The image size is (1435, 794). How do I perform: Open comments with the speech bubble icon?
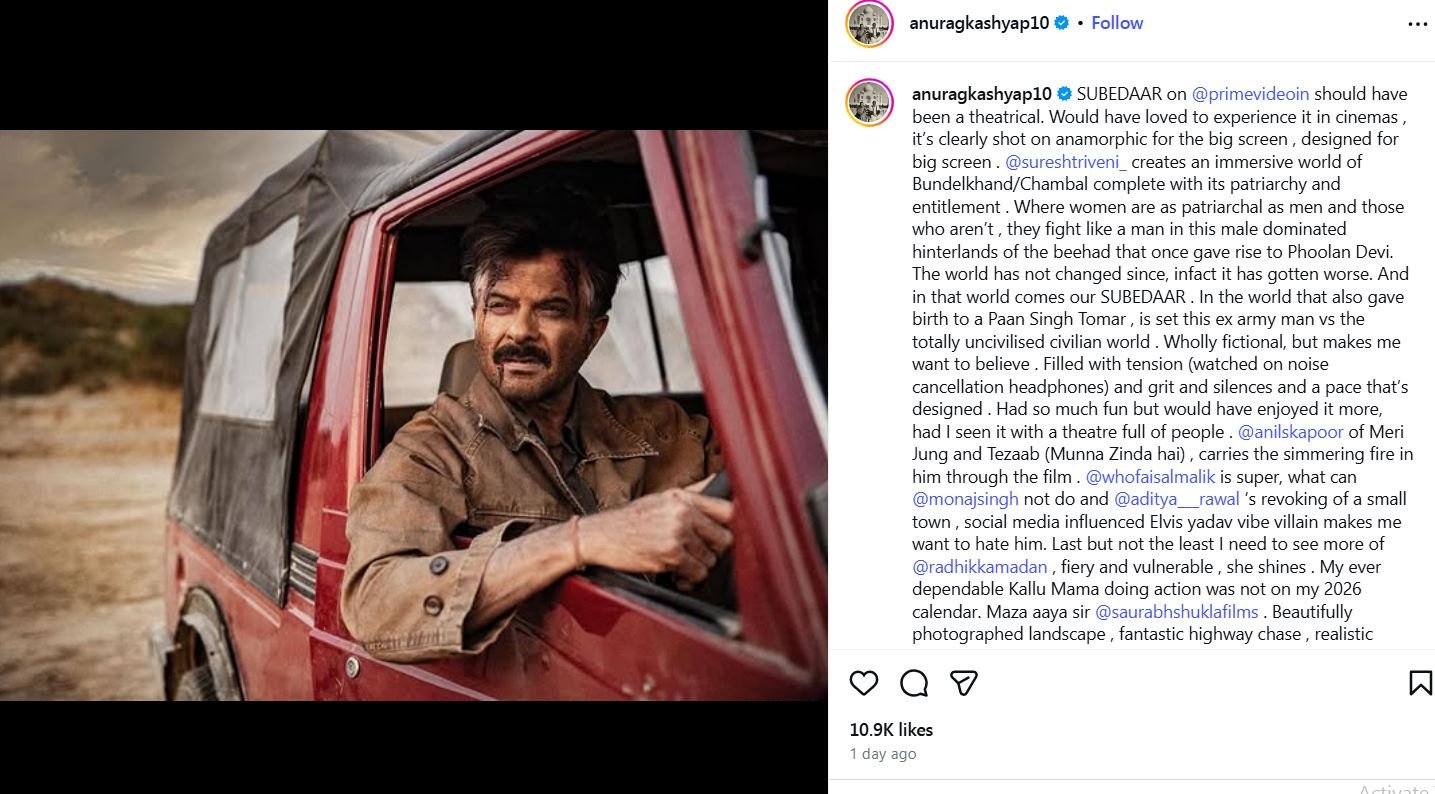coord(913,683)
